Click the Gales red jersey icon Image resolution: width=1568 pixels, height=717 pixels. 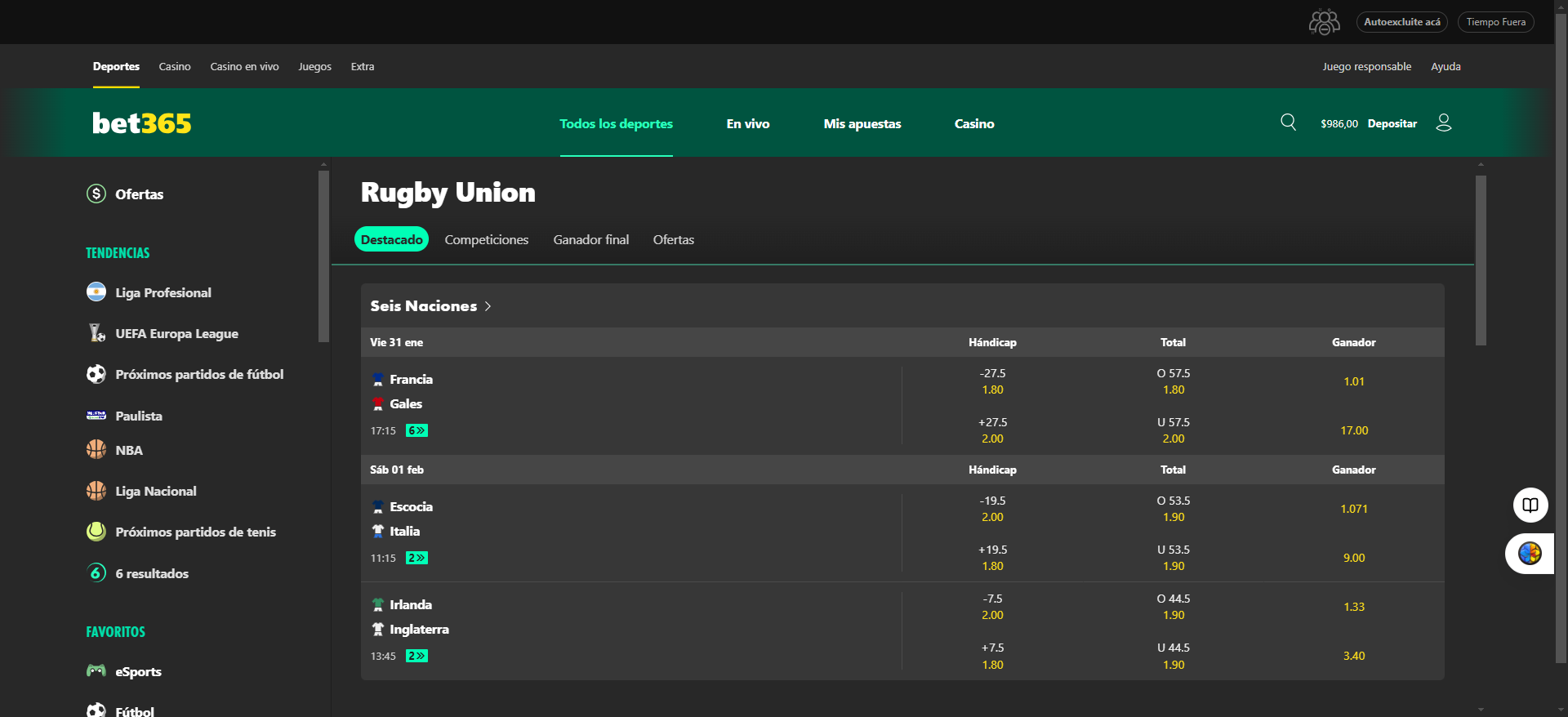pos(378,403)
